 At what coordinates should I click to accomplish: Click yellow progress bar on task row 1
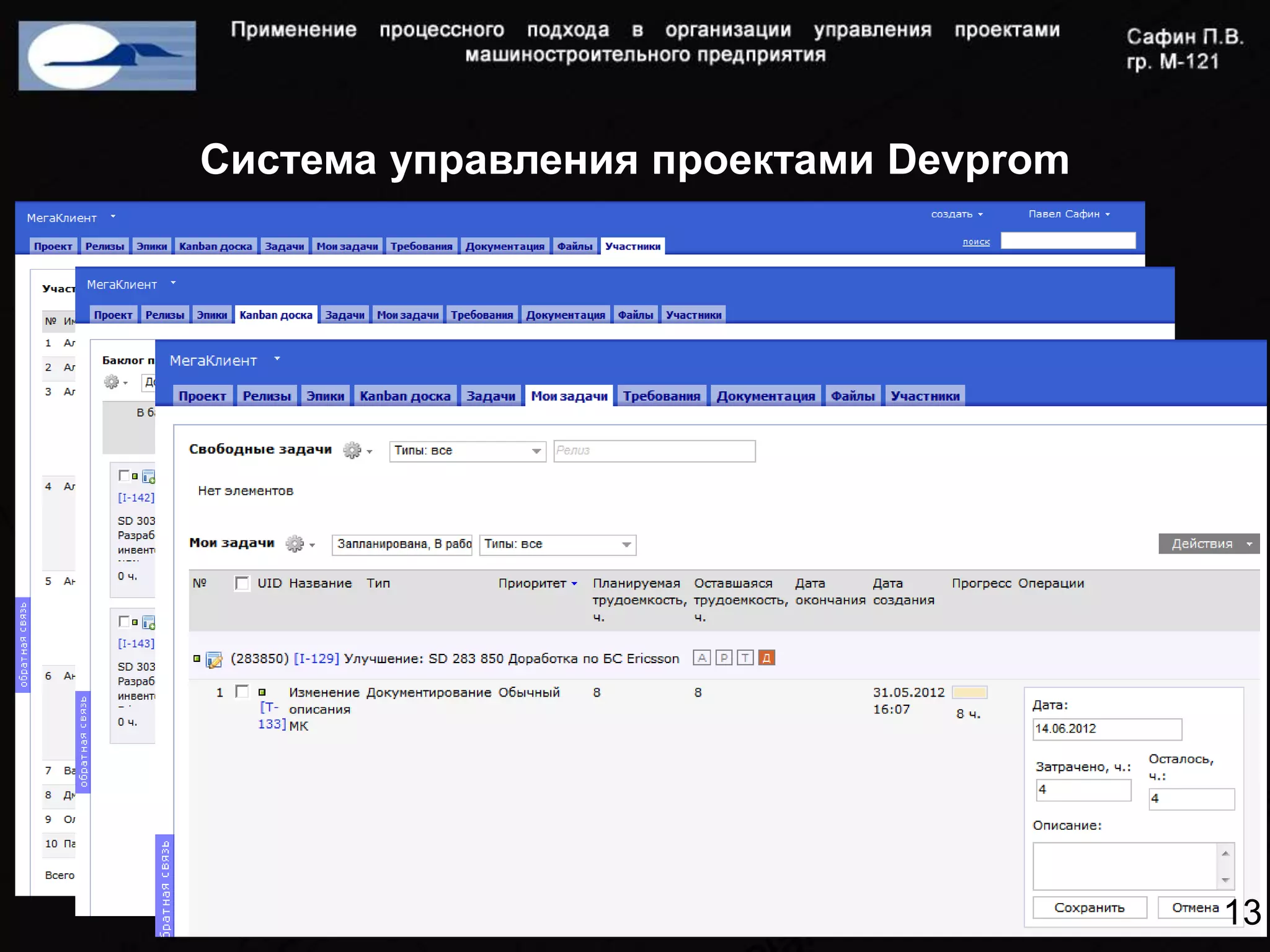click(x=969, y=692)
